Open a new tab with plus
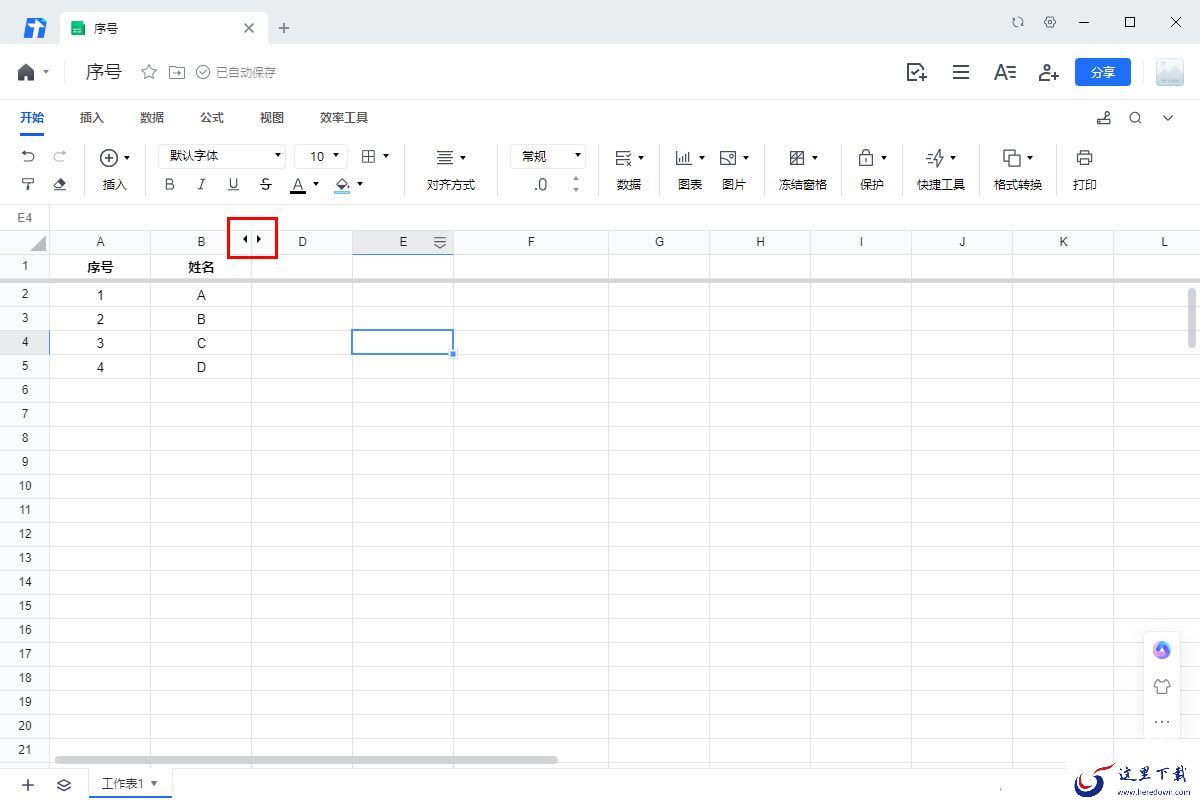Screen dimensions: 1200x800 (x=284, y=28)
